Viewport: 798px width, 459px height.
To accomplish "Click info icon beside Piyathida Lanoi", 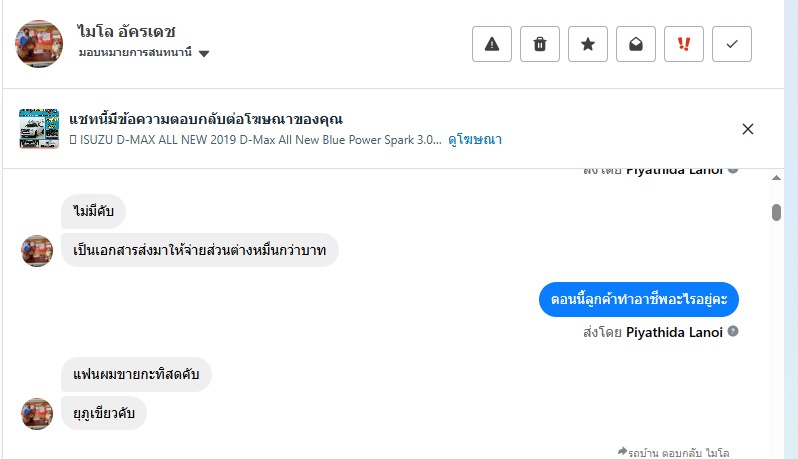I will pos(733,331).
